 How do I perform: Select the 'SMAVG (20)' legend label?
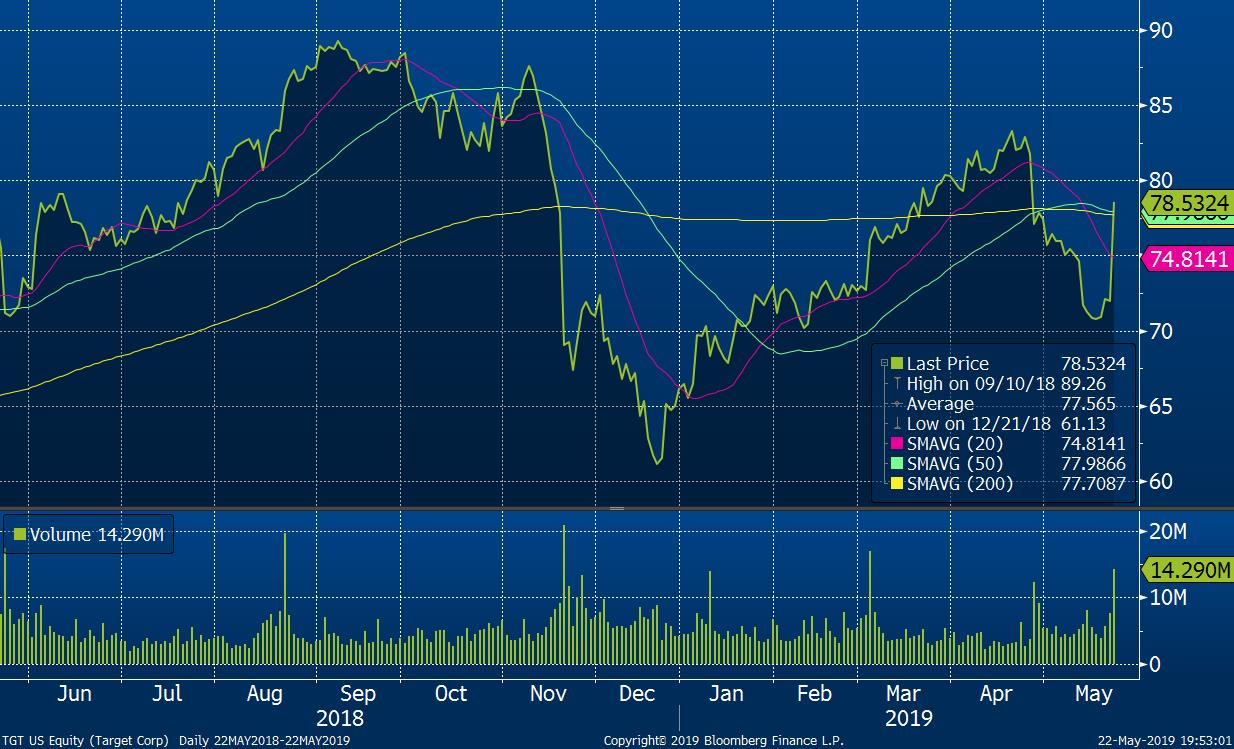(954, 444)
